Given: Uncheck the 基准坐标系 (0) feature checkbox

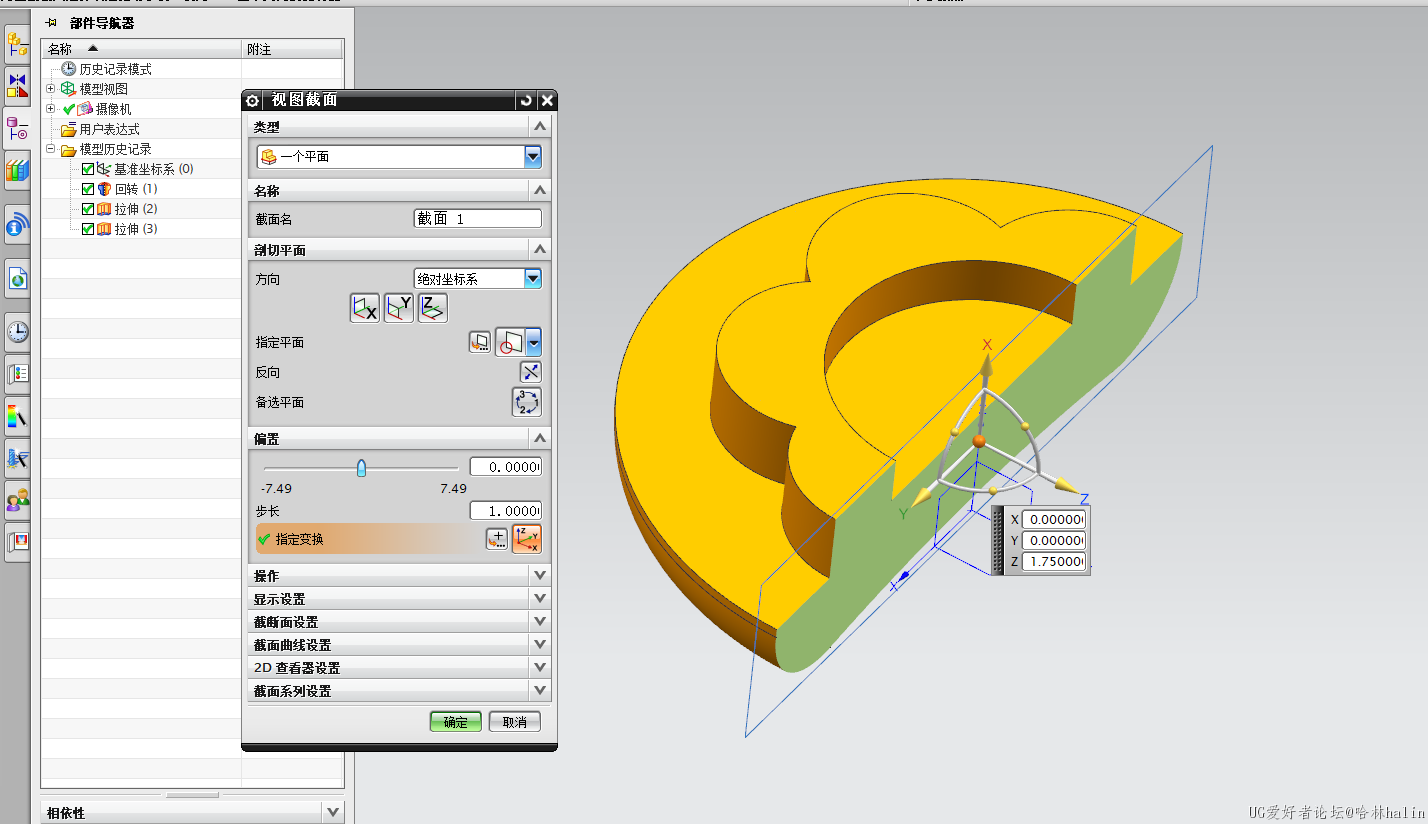Looking at the screenshot, I should pos(88,169).
